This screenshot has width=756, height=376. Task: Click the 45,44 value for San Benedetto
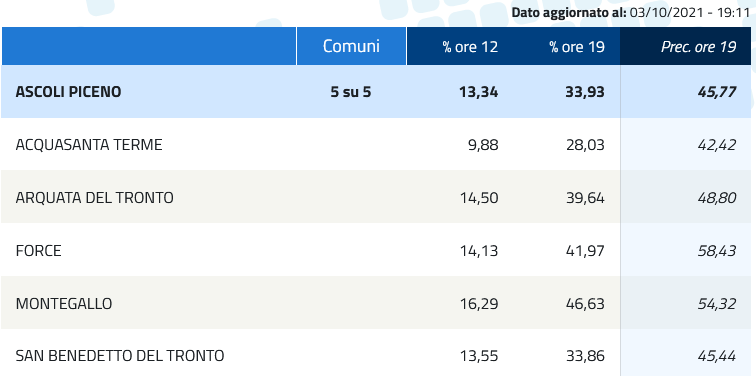(x=717, y=356)
